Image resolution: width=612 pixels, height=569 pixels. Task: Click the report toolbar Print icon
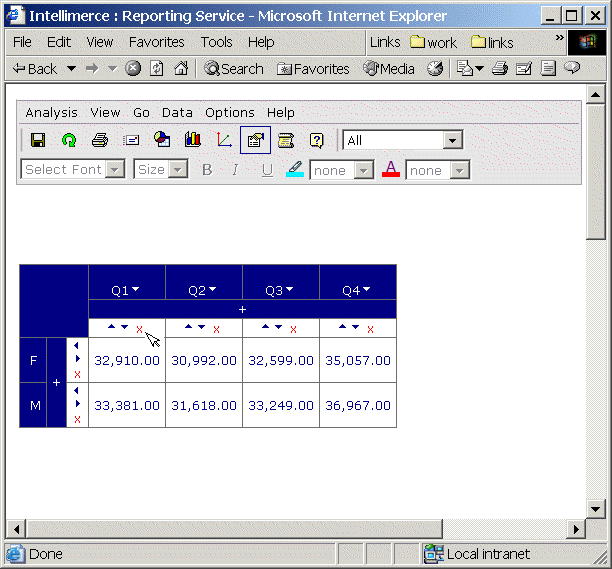point(100,140)
